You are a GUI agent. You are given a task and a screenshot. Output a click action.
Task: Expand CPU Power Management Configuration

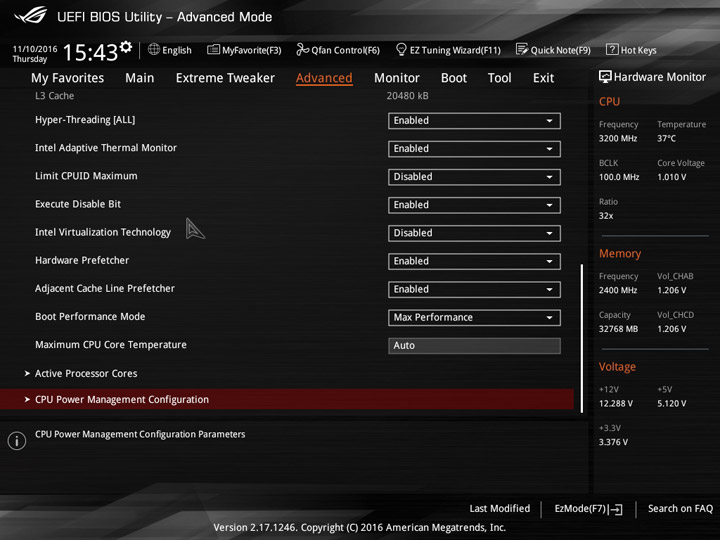287,399
